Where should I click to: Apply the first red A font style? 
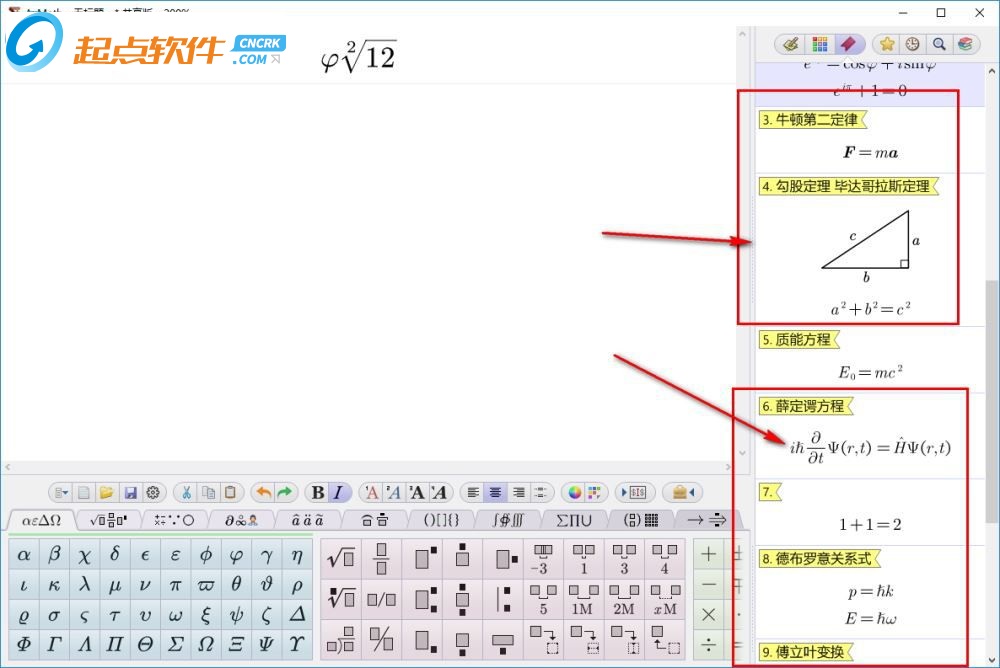(372, 493)
